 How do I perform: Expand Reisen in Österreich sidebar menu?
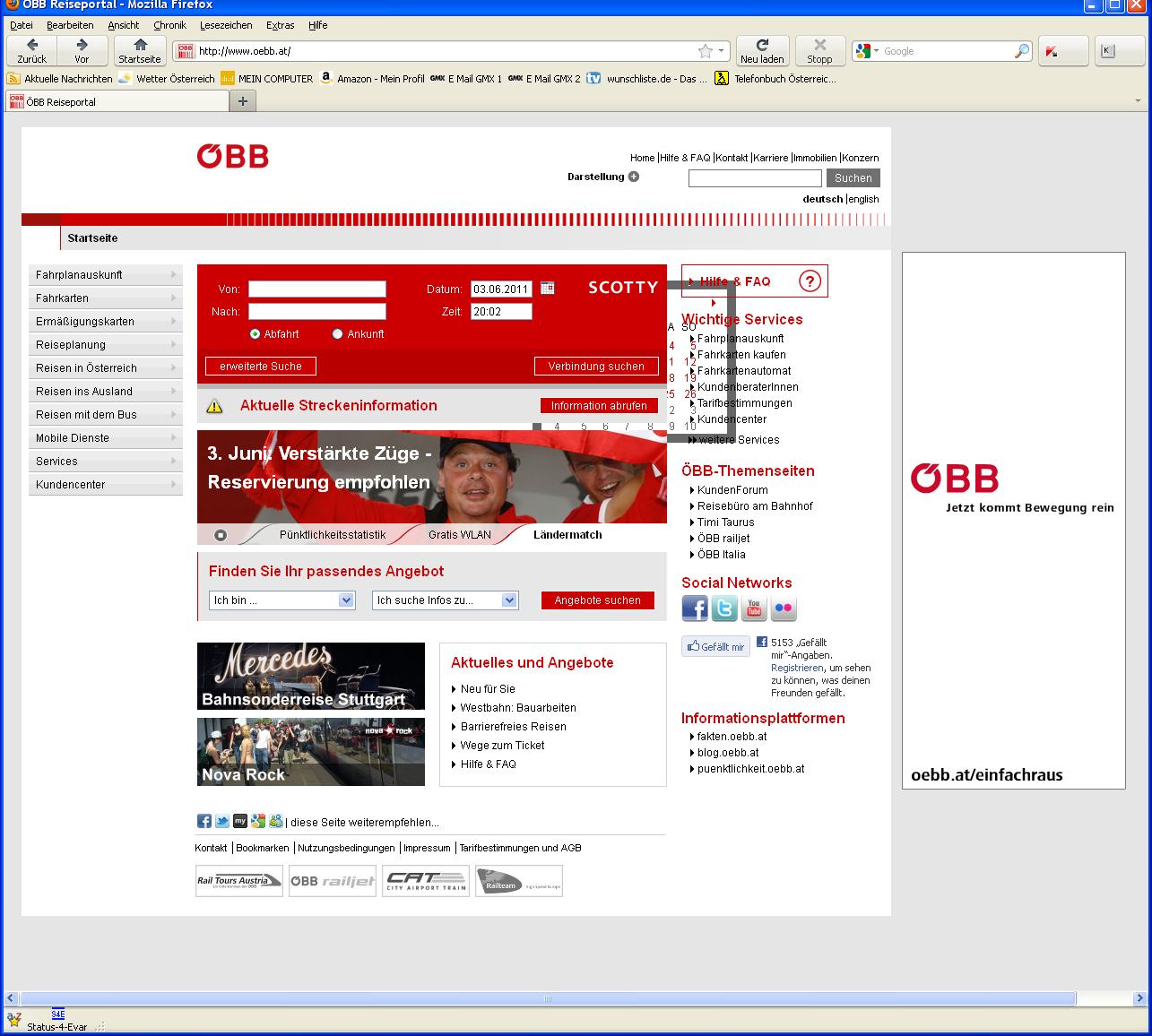(106, 368)
